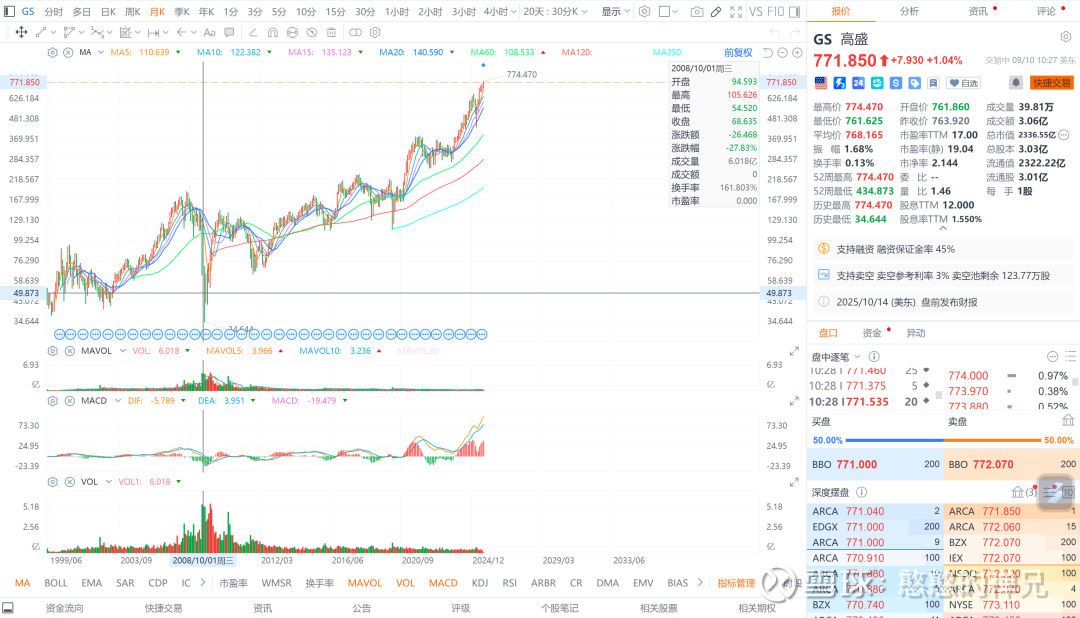Switch to the 分析 analysis tab
1080x618 pixels.
coord(909,11)
